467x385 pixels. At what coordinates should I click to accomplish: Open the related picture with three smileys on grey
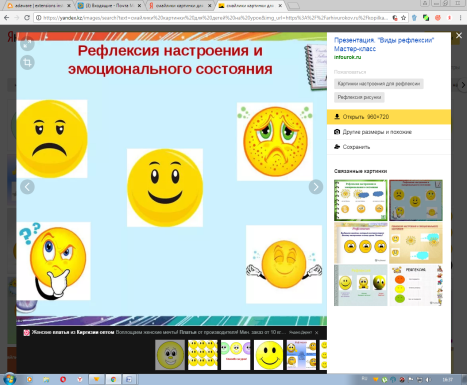click(361, 285)
